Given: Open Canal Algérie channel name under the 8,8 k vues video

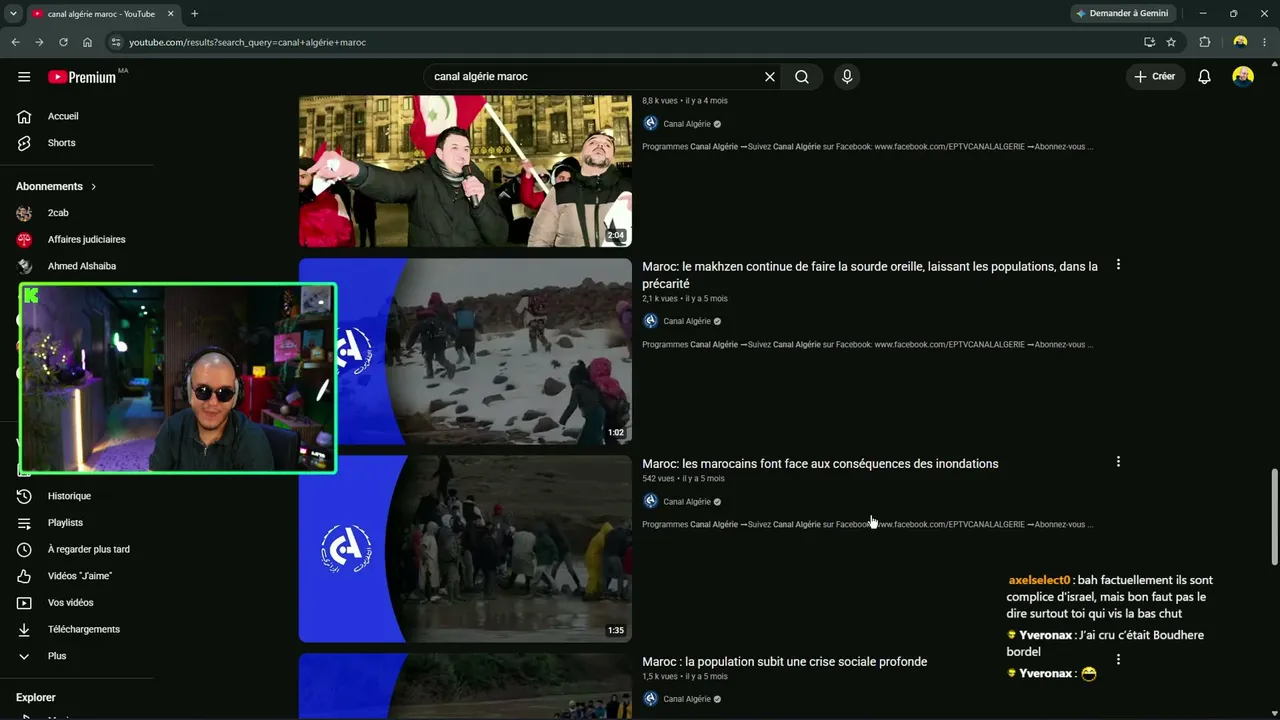Looking at the screenshot, I should (687, 124).
